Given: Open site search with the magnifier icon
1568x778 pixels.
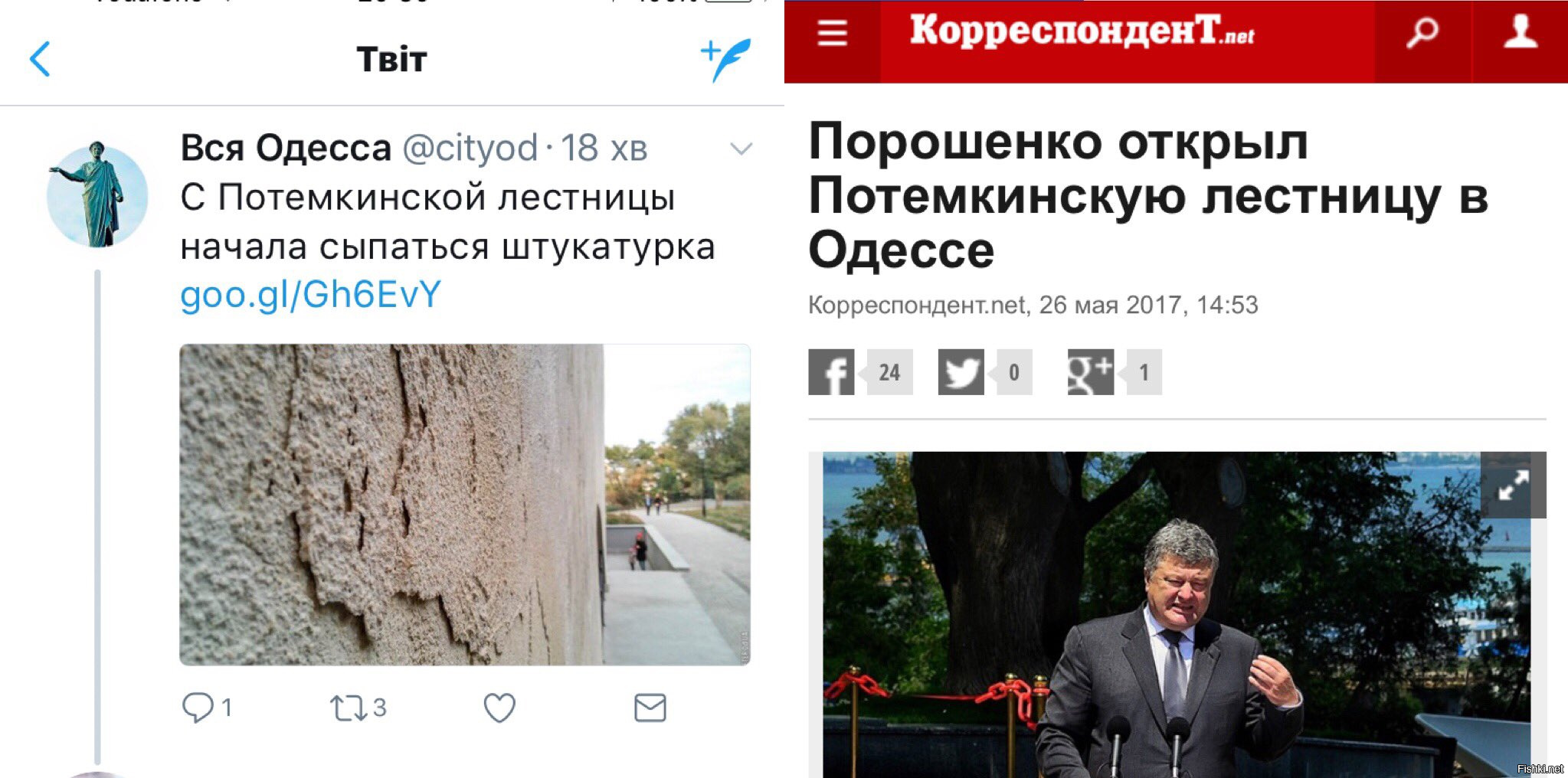Looking at the screenshot, I should (x=1422, y=33).
